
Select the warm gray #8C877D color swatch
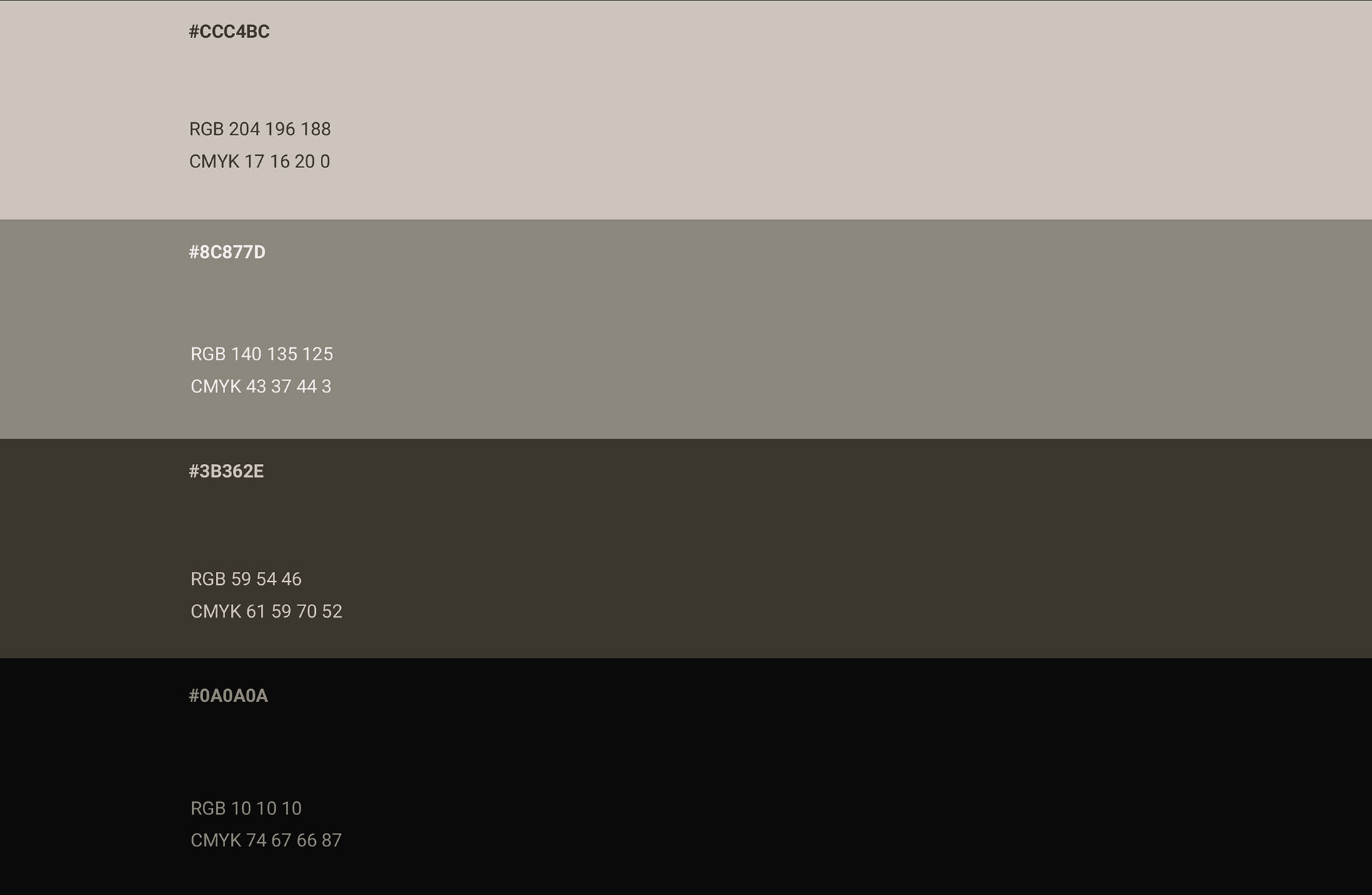[x=786, y=329]
